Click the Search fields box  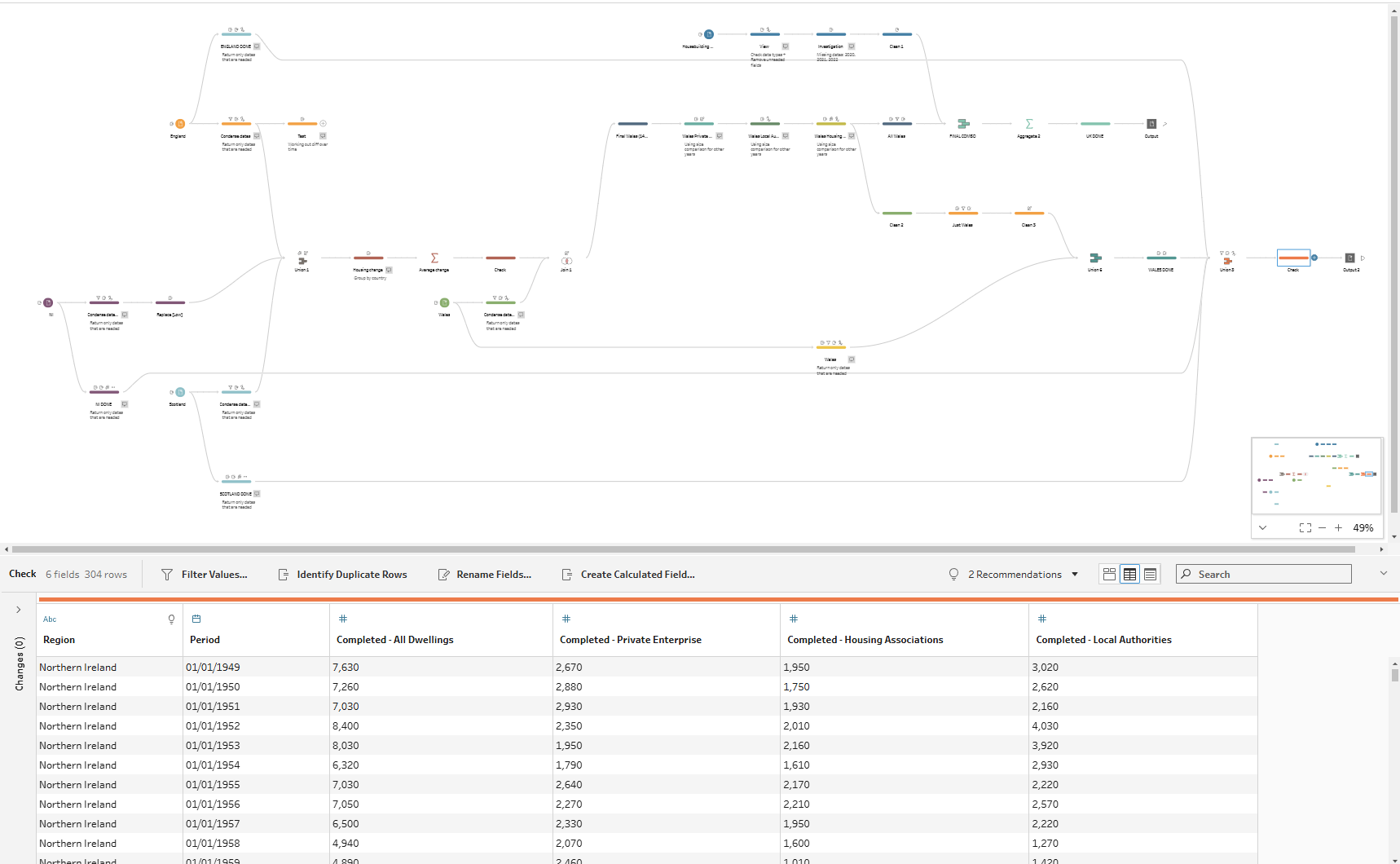click(x=1264, y=575)
